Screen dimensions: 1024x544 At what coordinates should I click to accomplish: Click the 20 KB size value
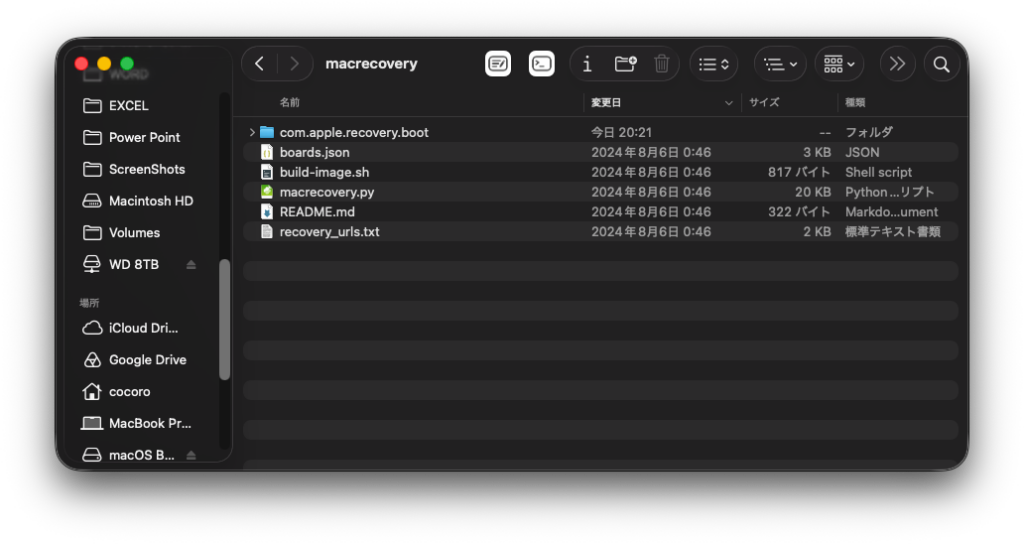pos(812,192)
